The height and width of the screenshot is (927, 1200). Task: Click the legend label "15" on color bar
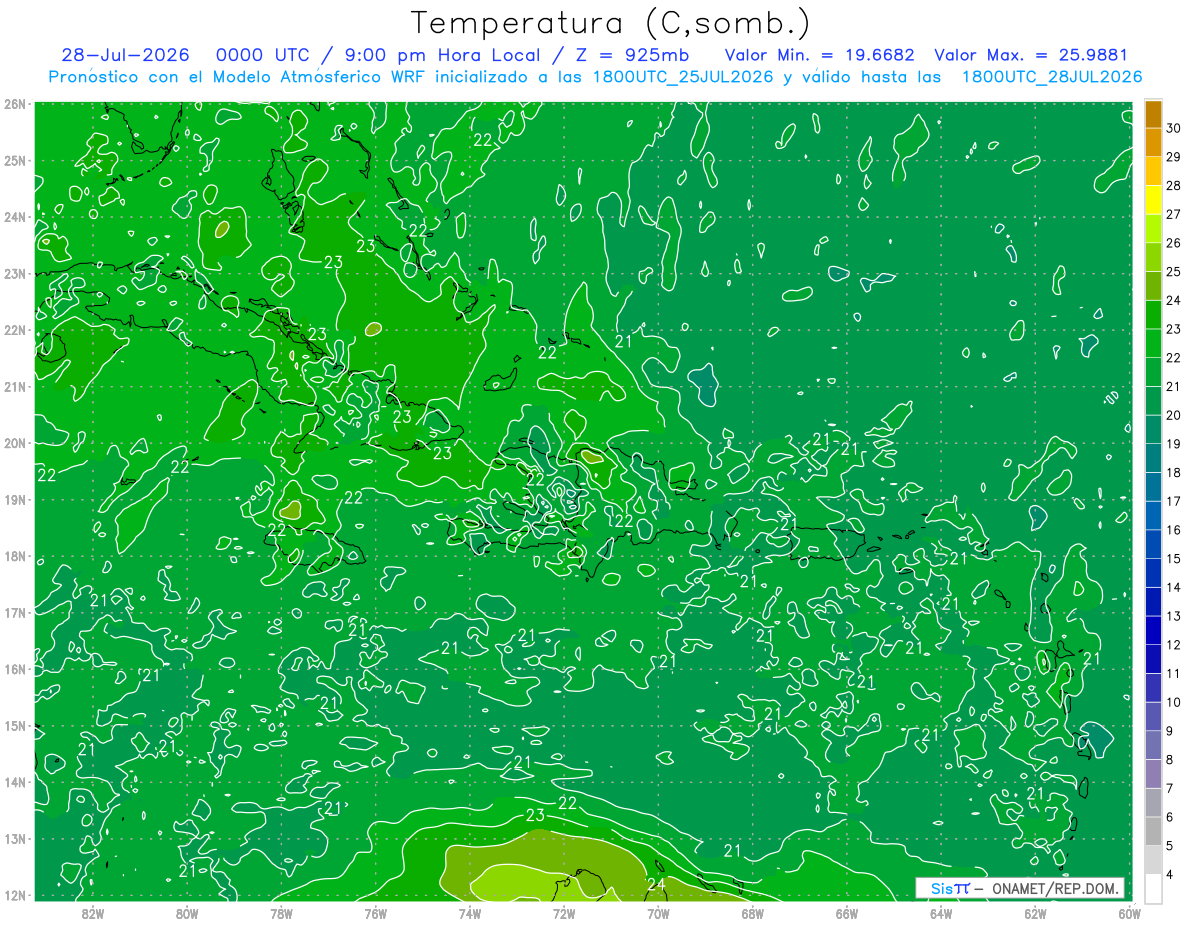click(x=1174, y=558)
